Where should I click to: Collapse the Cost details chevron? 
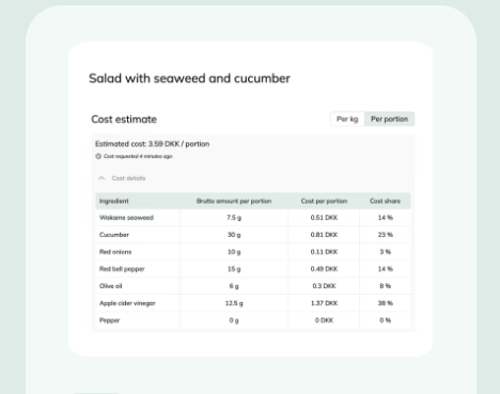[102, 178]
